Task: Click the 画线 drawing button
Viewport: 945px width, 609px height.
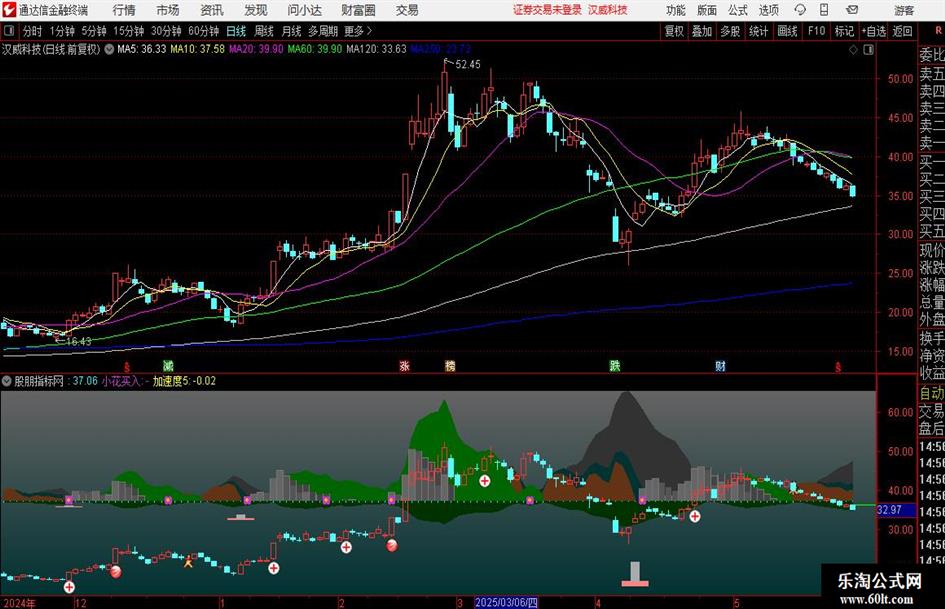Action: pyautogui.click(x=788, y=31)
